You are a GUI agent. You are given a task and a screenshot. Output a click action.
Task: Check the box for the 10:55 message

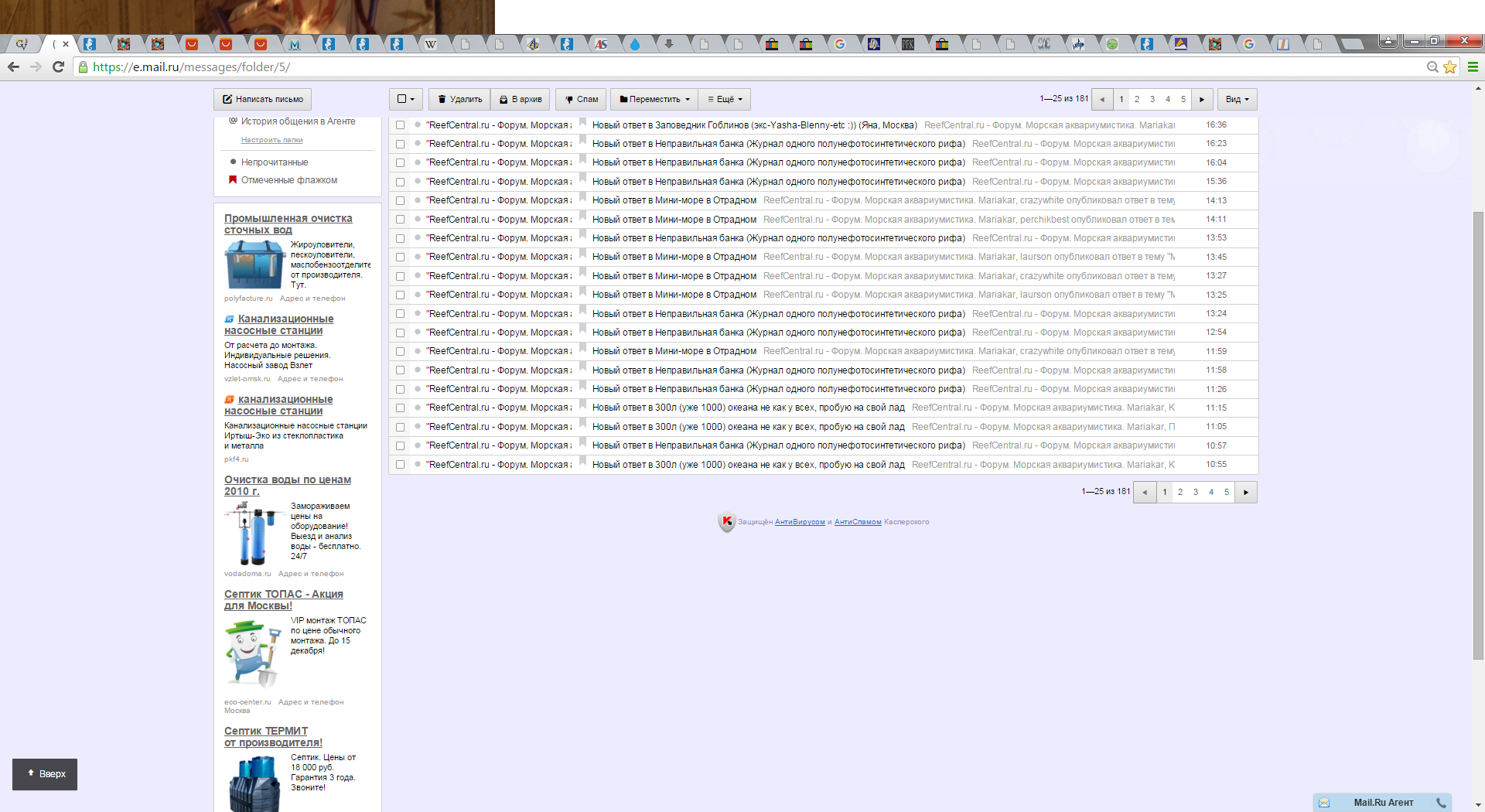coord(400,465)
